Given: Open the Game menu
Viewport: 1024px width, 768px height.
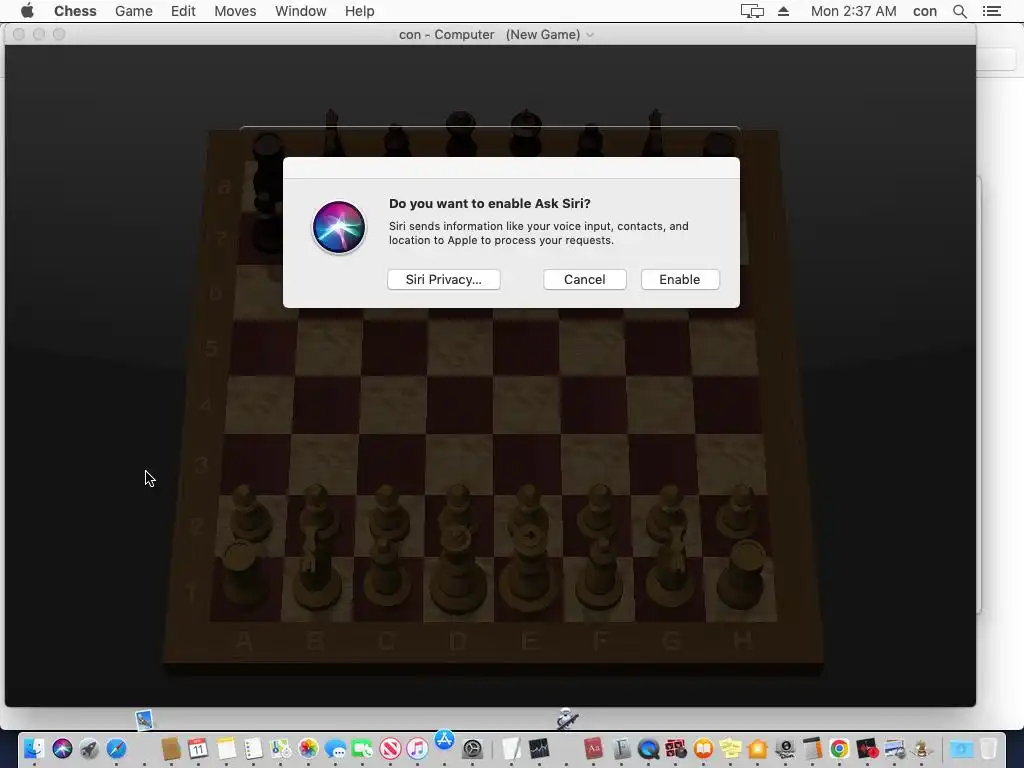Looking at the screenshot, I should pyautogui.click(x=134, y=11).
